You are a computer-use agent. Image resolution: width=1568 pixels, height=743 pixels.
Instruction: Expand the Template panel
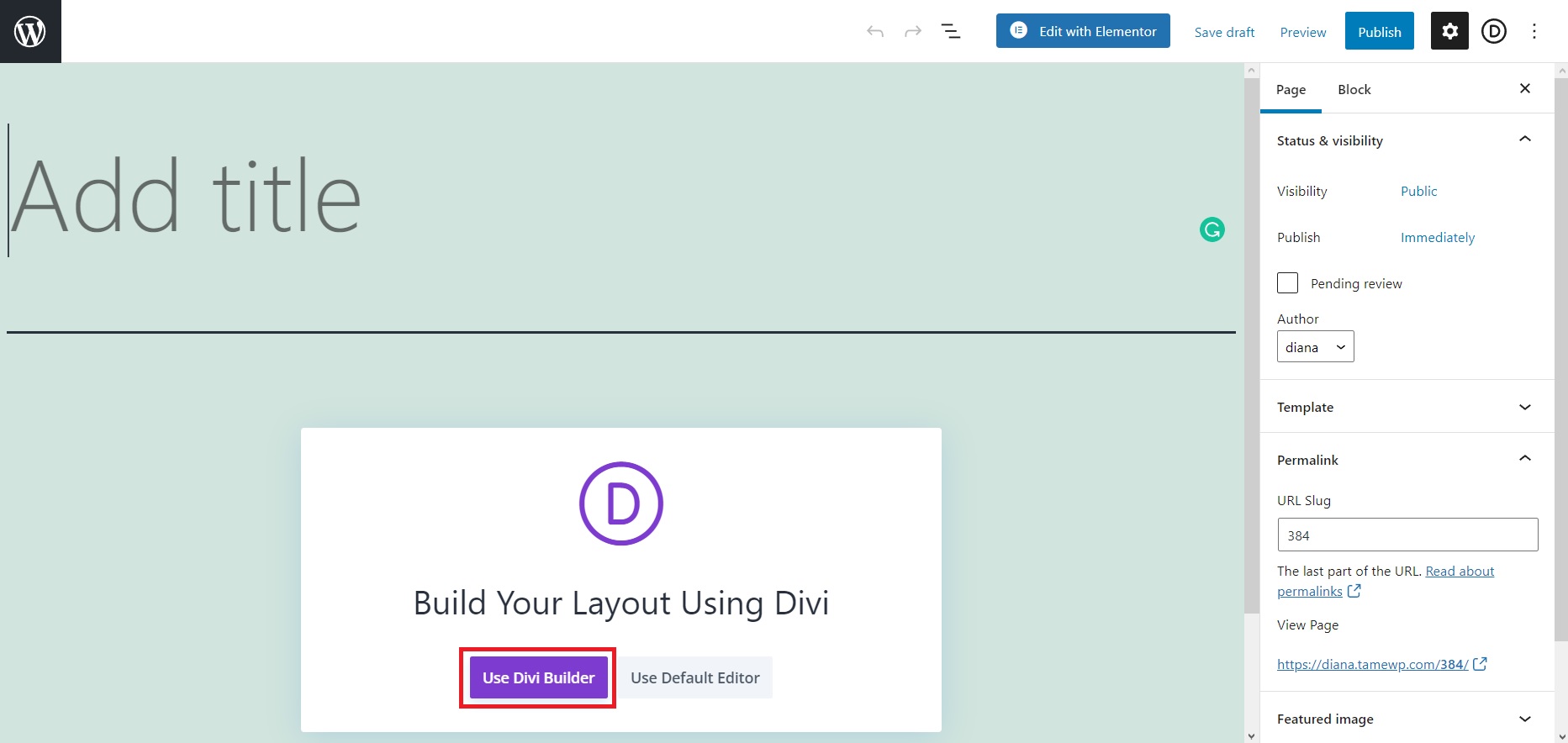click(1407, 407)
